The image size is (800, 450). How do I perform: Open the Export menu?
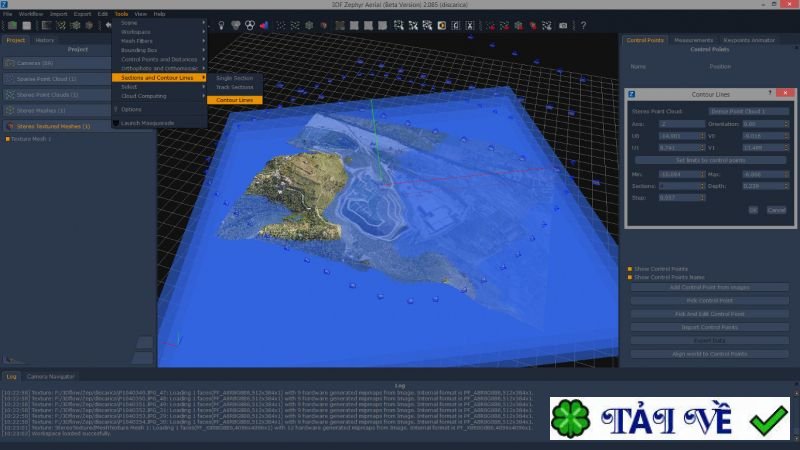click(82, 14)
